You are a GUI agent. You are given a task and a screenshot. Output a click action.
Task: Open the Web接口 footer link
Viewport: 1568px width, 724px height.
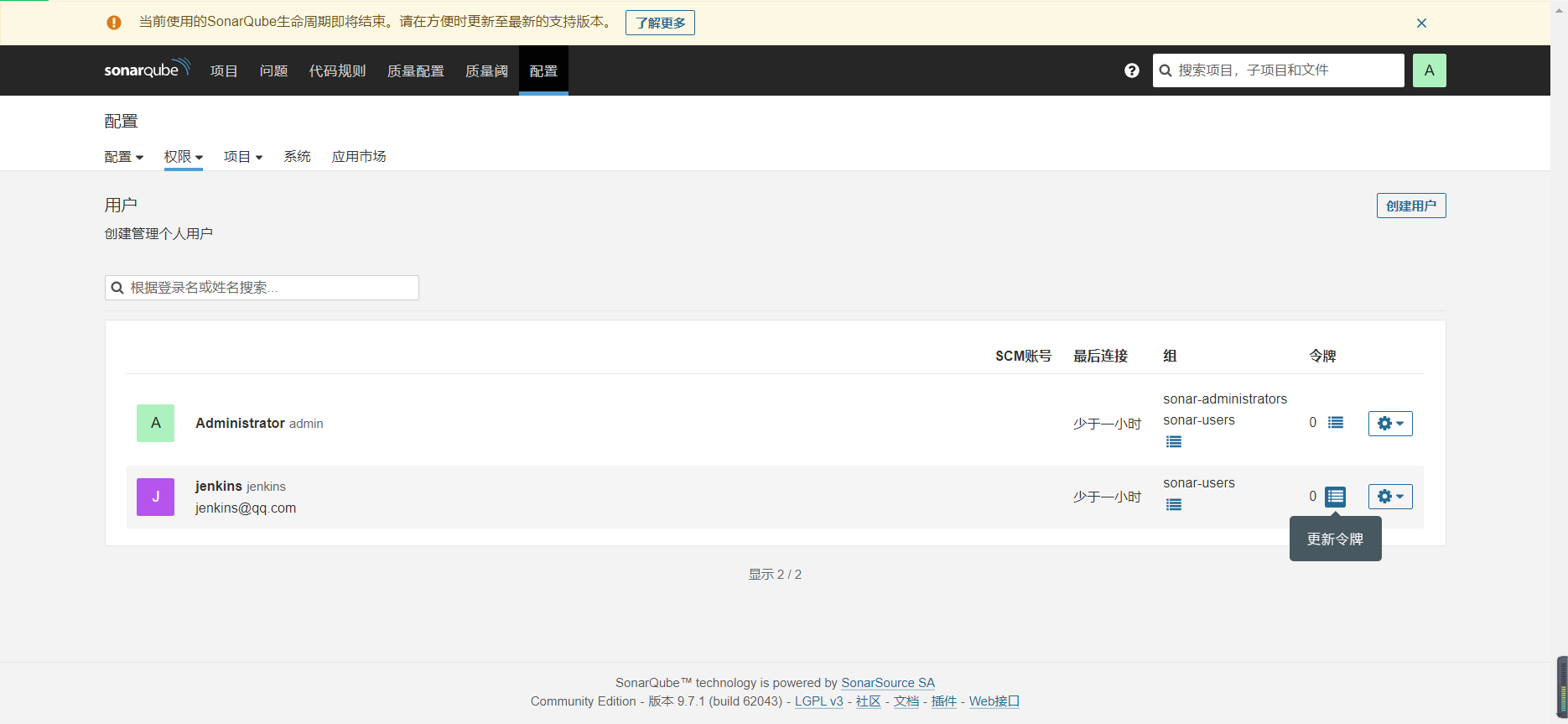(994, 701)
